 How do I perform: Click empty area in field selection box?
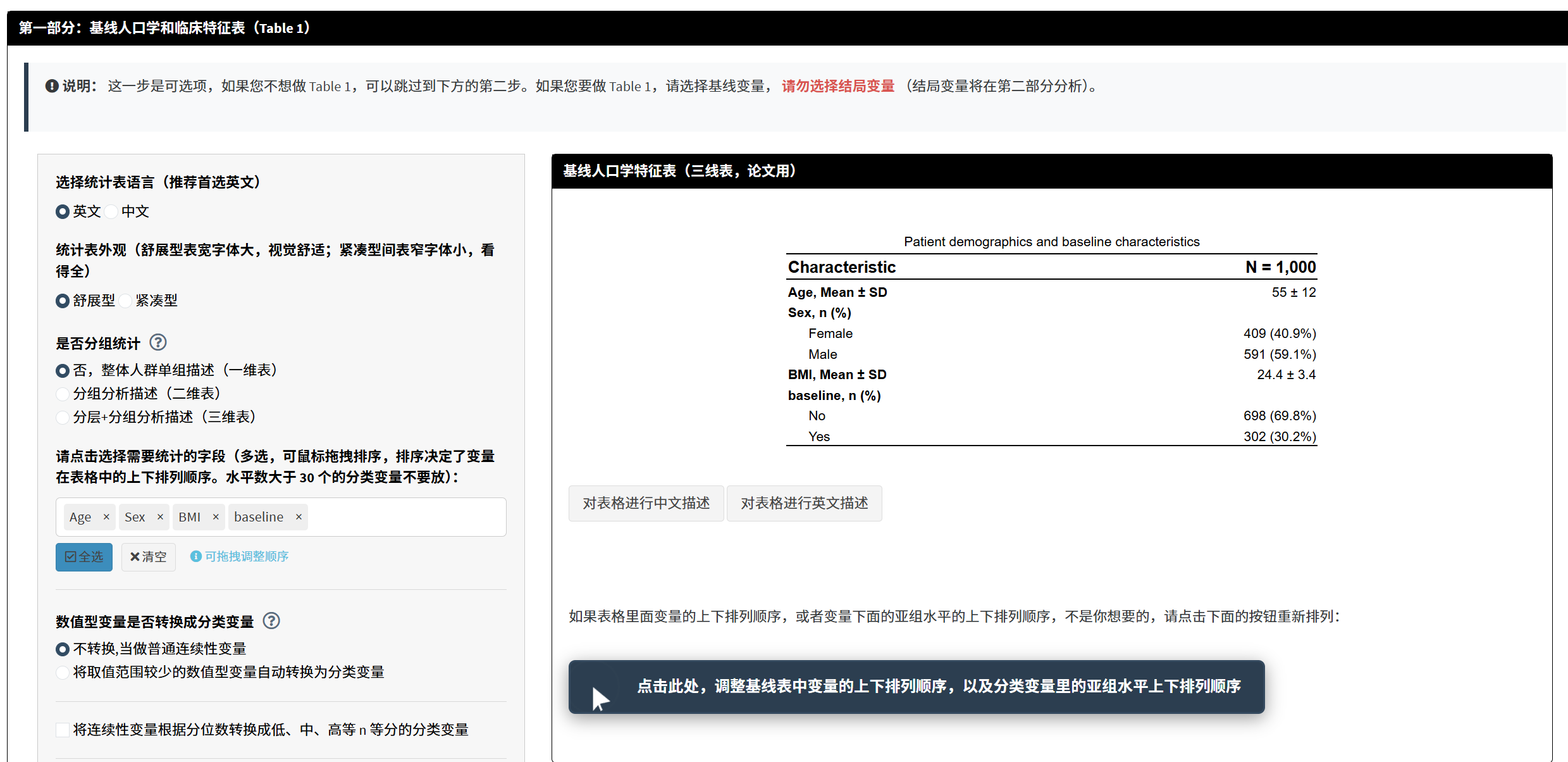click(405, 517)
